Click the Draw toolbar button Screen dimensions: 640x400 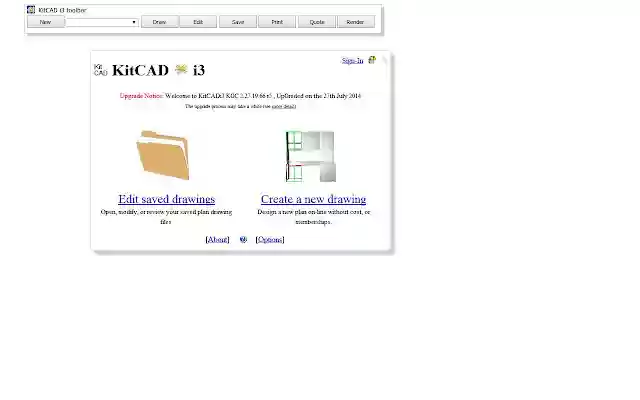coord(160,22)
